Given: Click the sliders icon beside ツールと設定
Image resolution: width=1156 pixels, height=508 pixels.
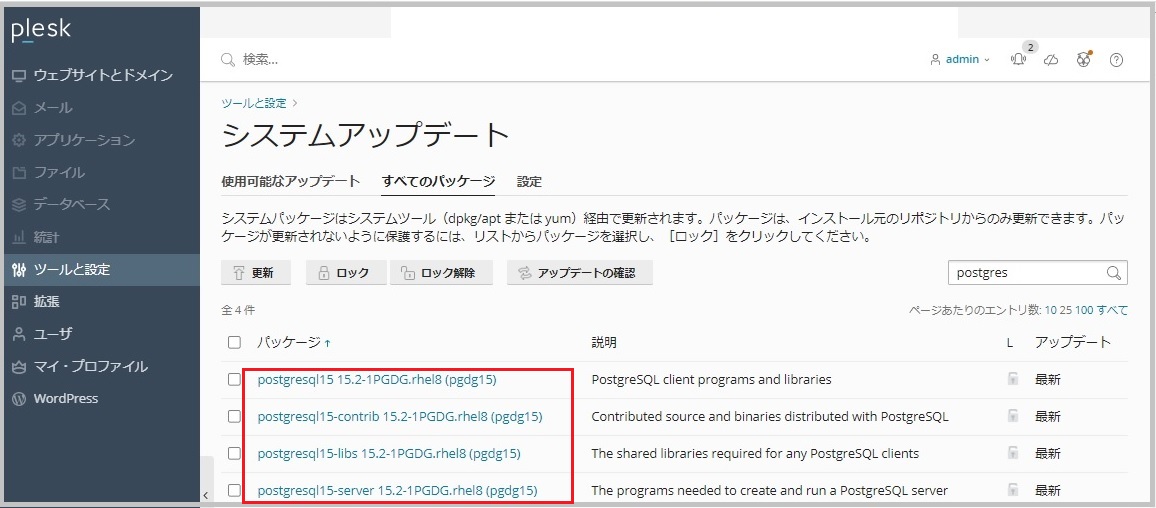Looking at the screenshot, I should pos(19,269).
